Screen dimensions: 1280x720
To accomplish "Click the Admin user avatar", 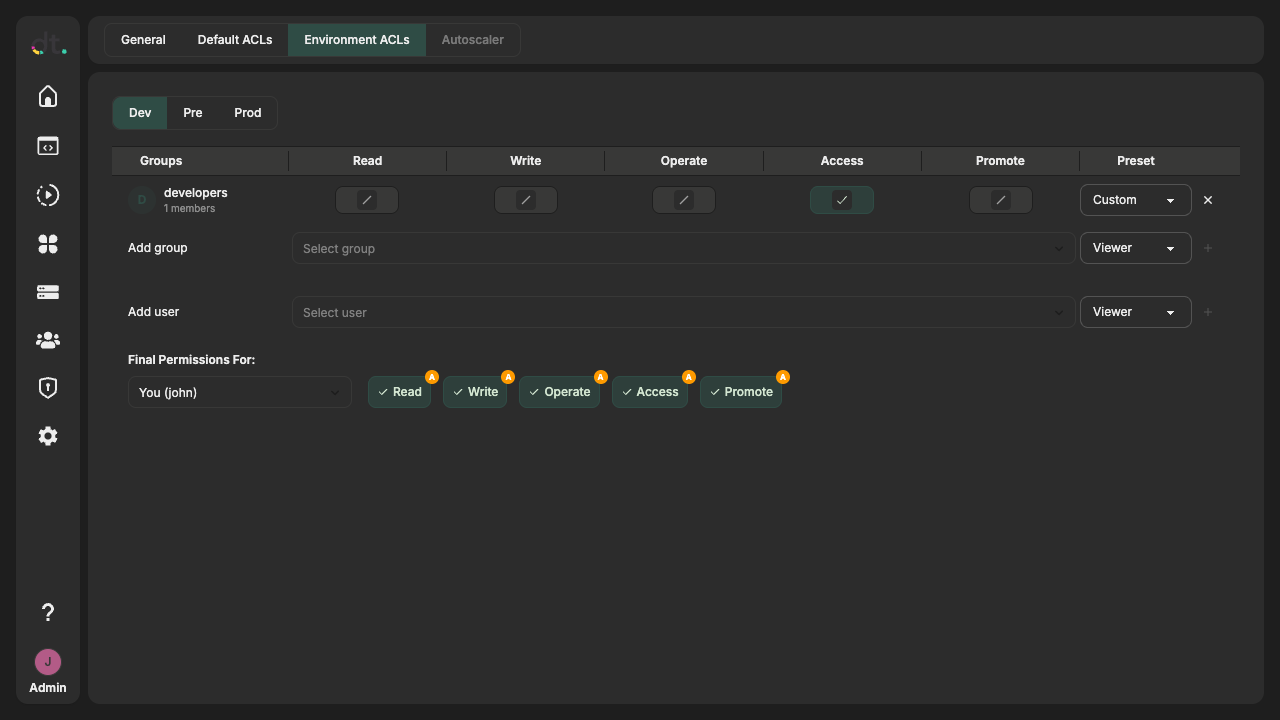I will 48,662.
